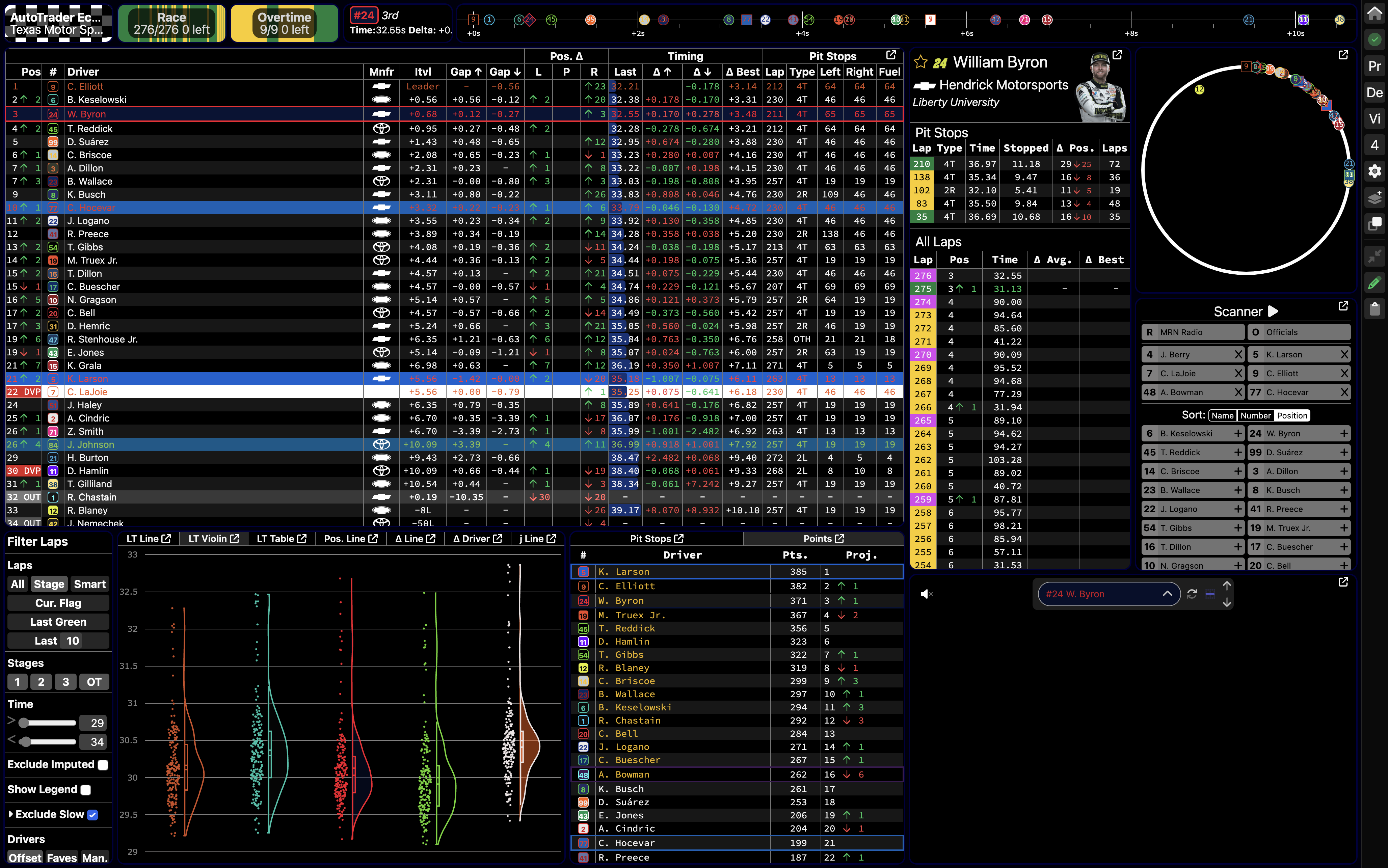This screenshot has height=868, width=1388.
Task: Select the Smart laps filter
Action: pos(89,585)
